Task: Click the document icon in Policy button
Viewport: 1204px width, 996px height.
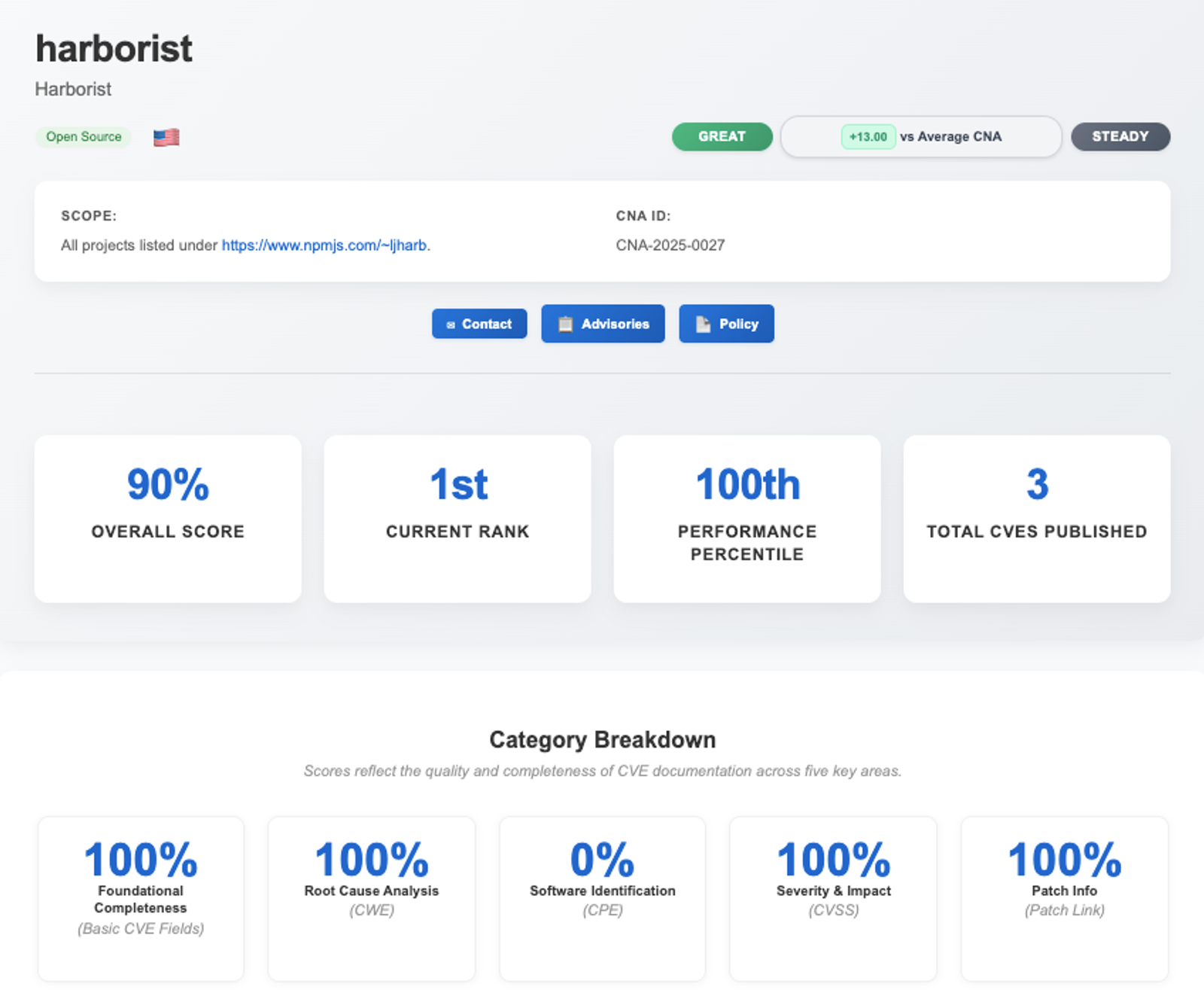Action: (703, 324)
